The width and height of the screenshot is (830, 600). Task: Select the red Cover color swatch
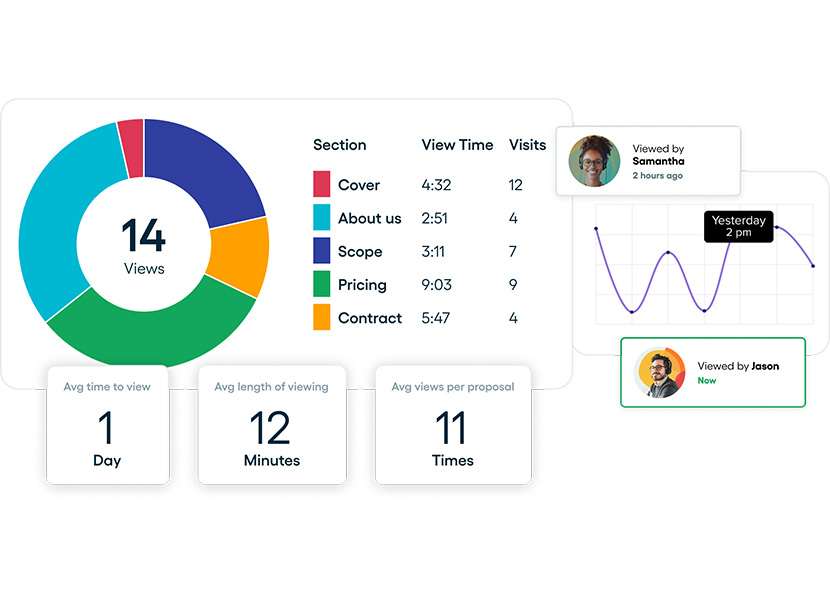[x=321, y=184]
